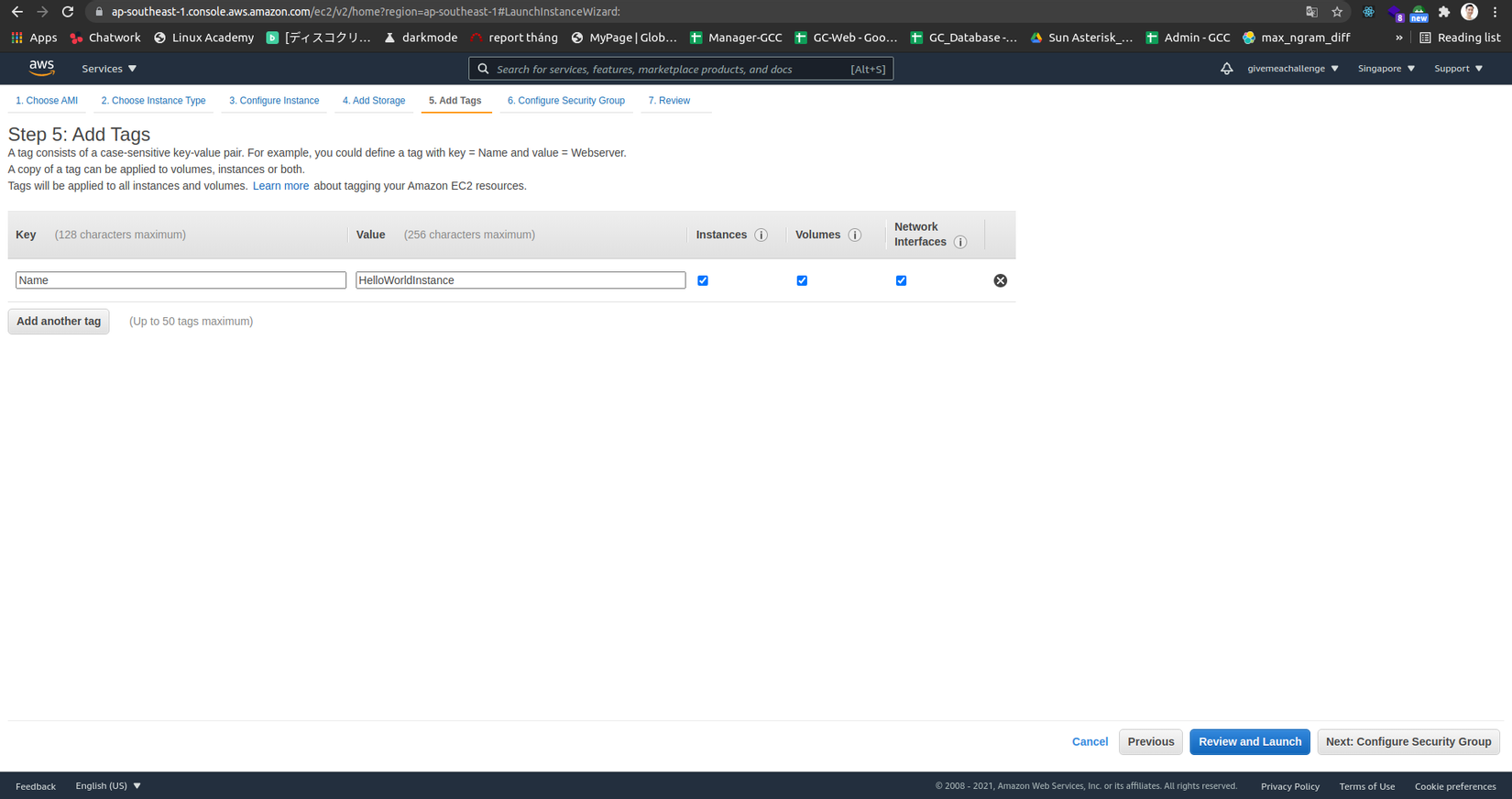
Task: Click the search magnifier icon
Action: tap(484, 69)
